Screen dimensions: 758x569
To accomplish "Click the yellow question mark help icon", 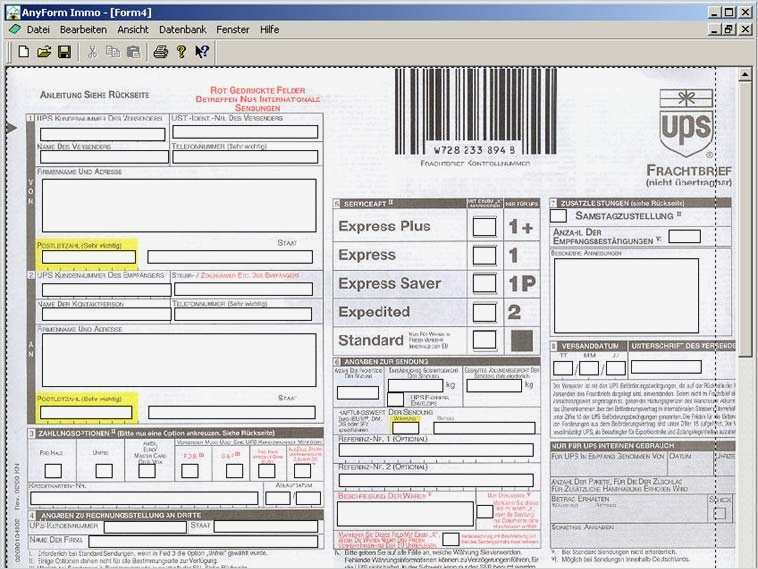I will tap(181, 51).
